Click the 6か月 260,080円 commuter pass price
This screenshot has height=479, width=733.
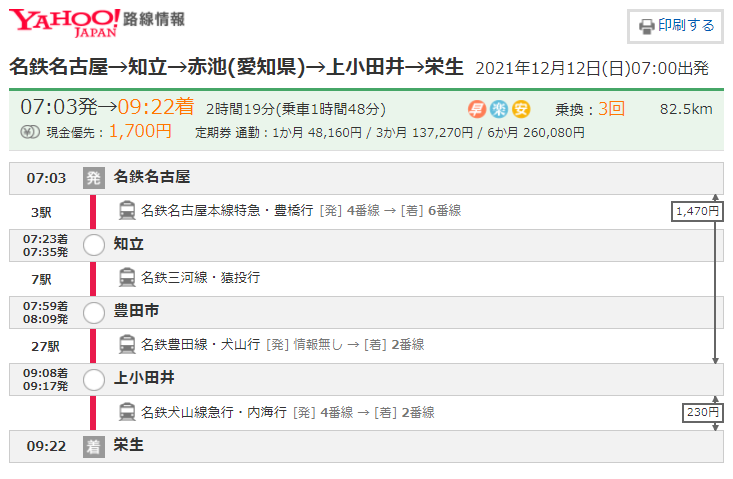536,133
